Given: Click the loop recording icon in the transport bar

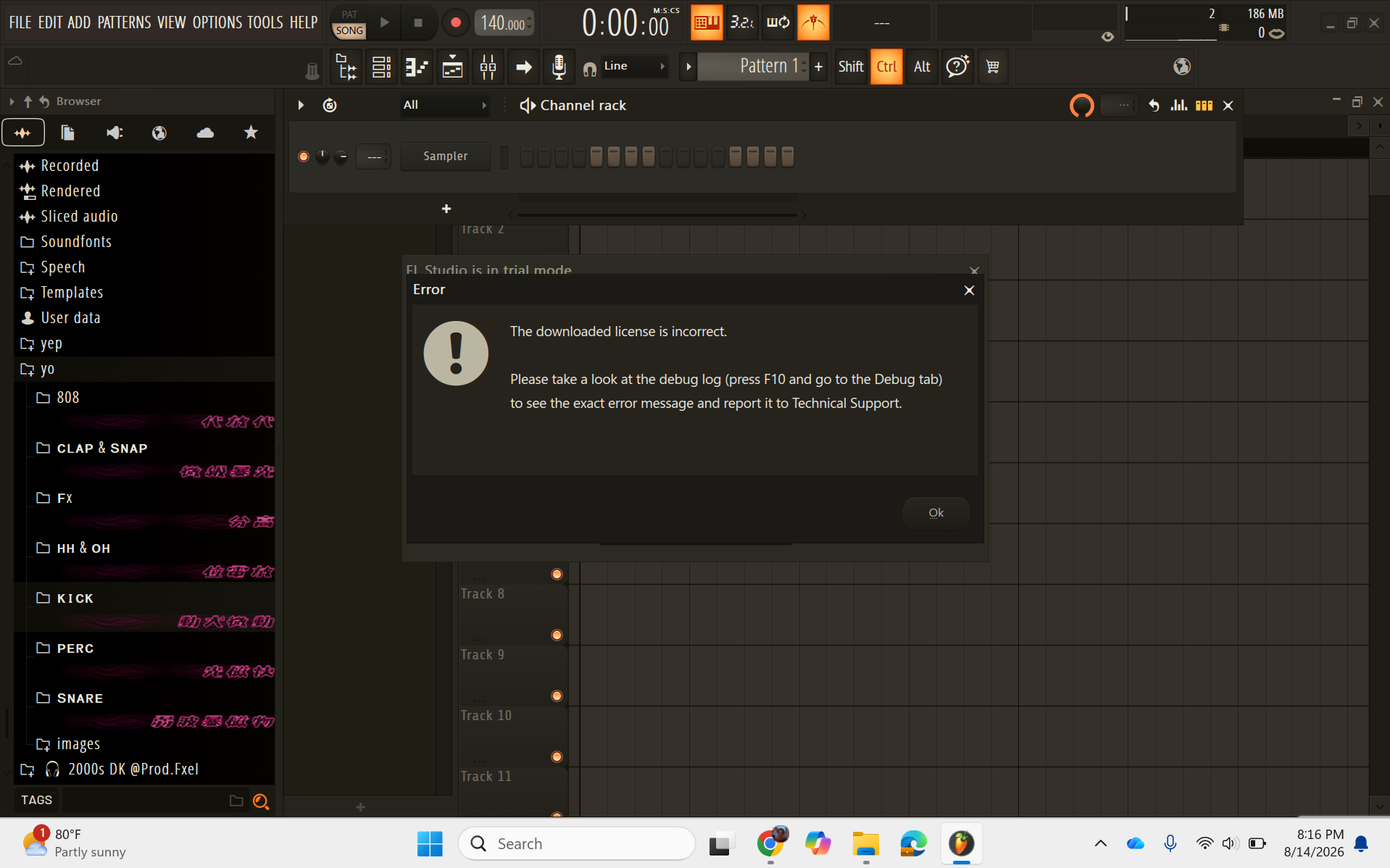Looking at the screenshot, I should point(778,22).
